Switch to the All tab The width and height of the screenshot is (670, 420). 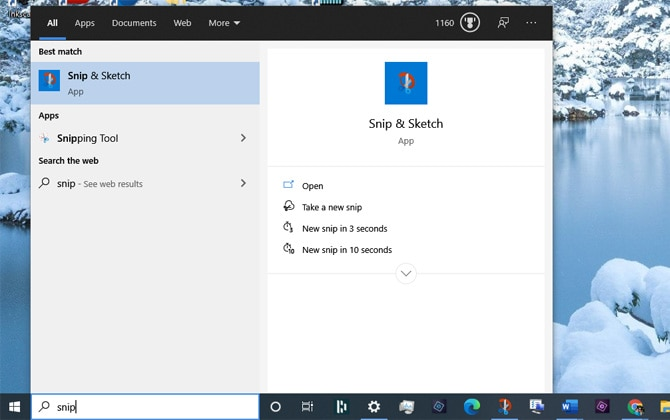coord(52,23)
